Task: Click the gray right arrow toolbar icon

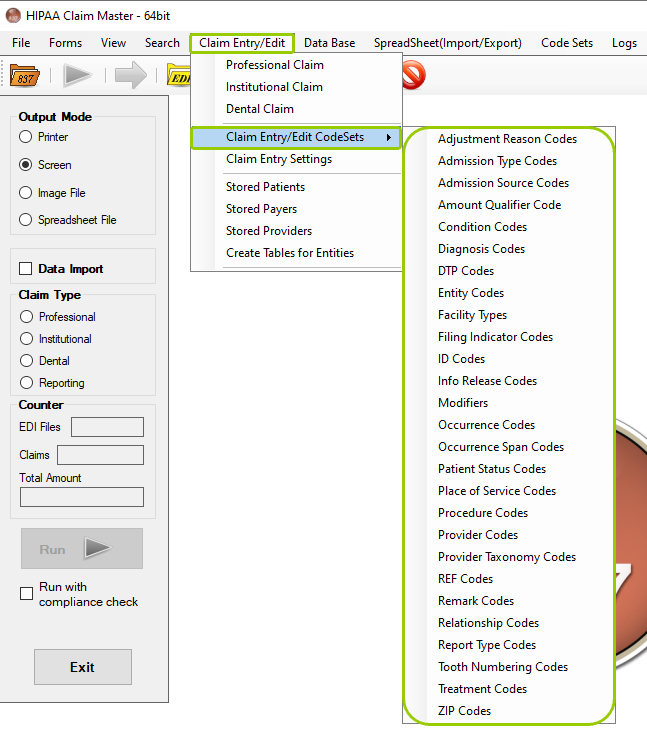Action: click(131, 75)
